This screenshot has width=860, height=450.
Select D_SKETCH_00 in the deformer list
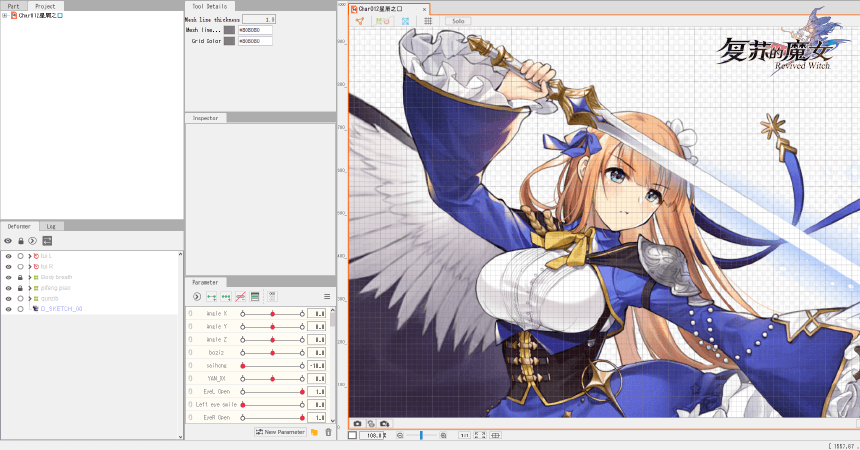(x=61, y=309)
